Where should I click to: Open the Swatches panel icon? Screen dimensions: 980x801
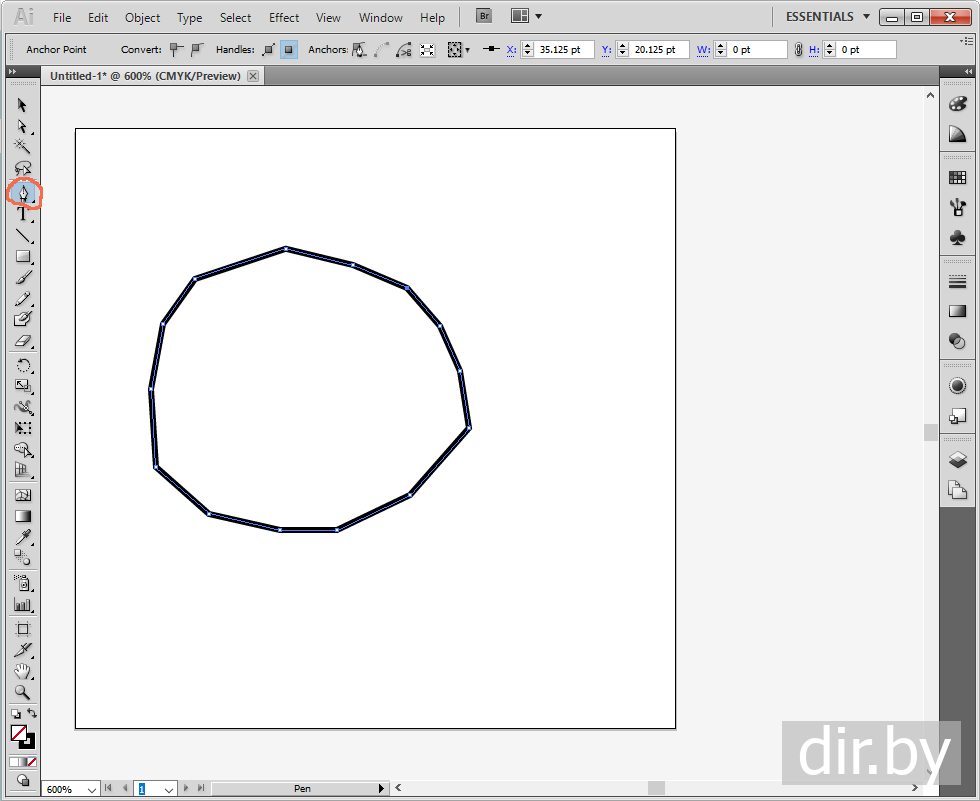tap(957, 178)
